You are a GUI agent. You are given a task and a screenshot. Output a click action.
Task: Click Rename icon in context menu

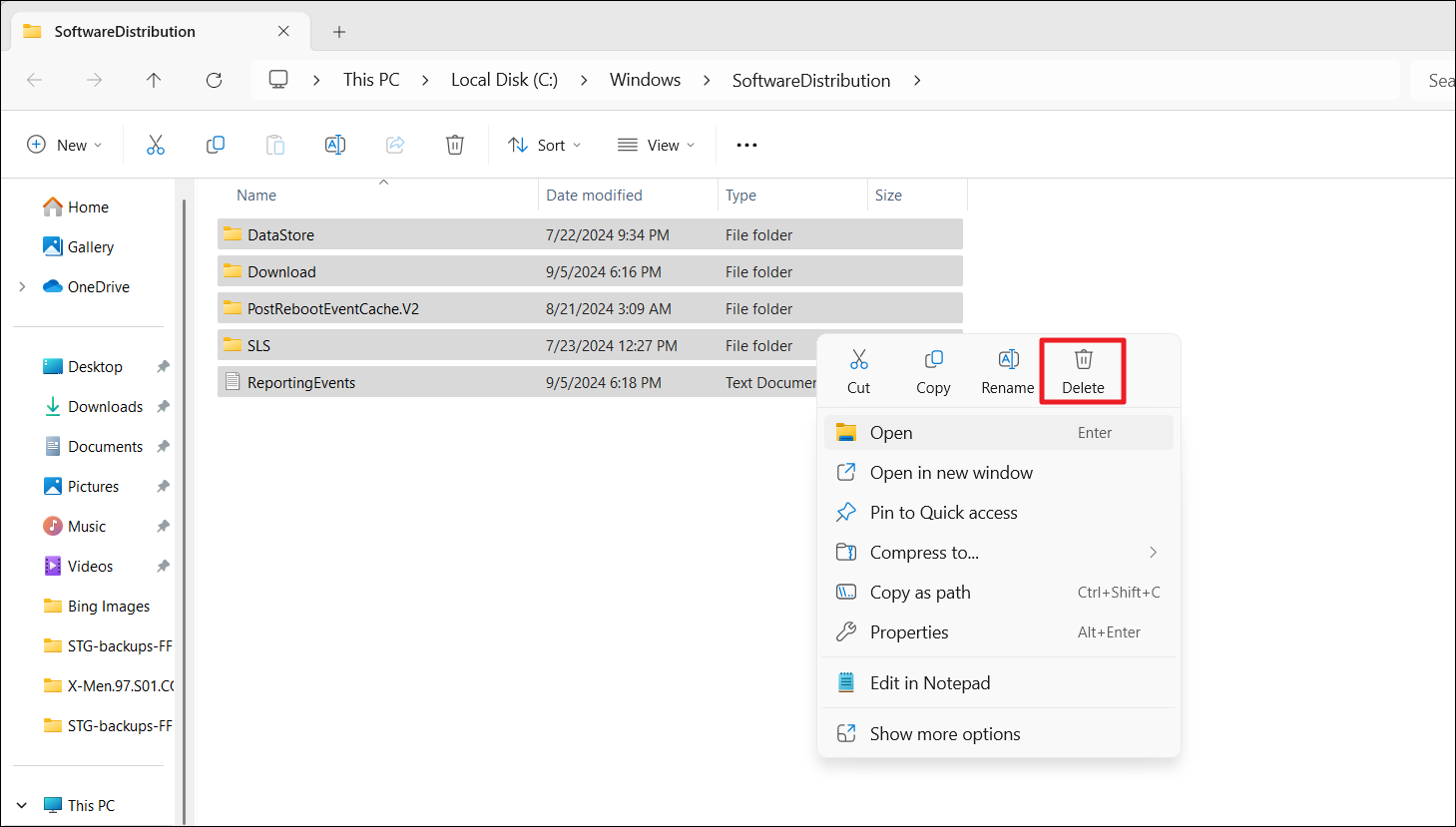click(x=1007, y=371)
